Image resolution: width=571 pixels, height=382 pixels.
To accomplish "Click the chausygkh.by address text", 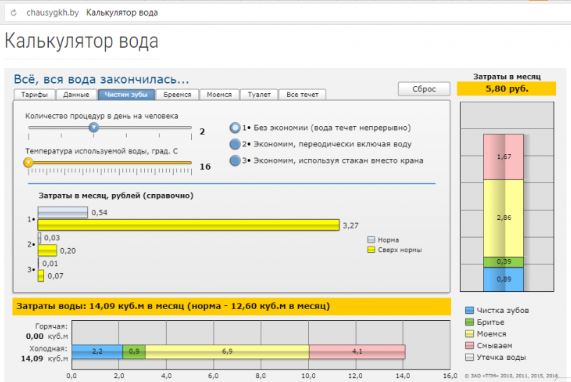I will click(52, 13).
